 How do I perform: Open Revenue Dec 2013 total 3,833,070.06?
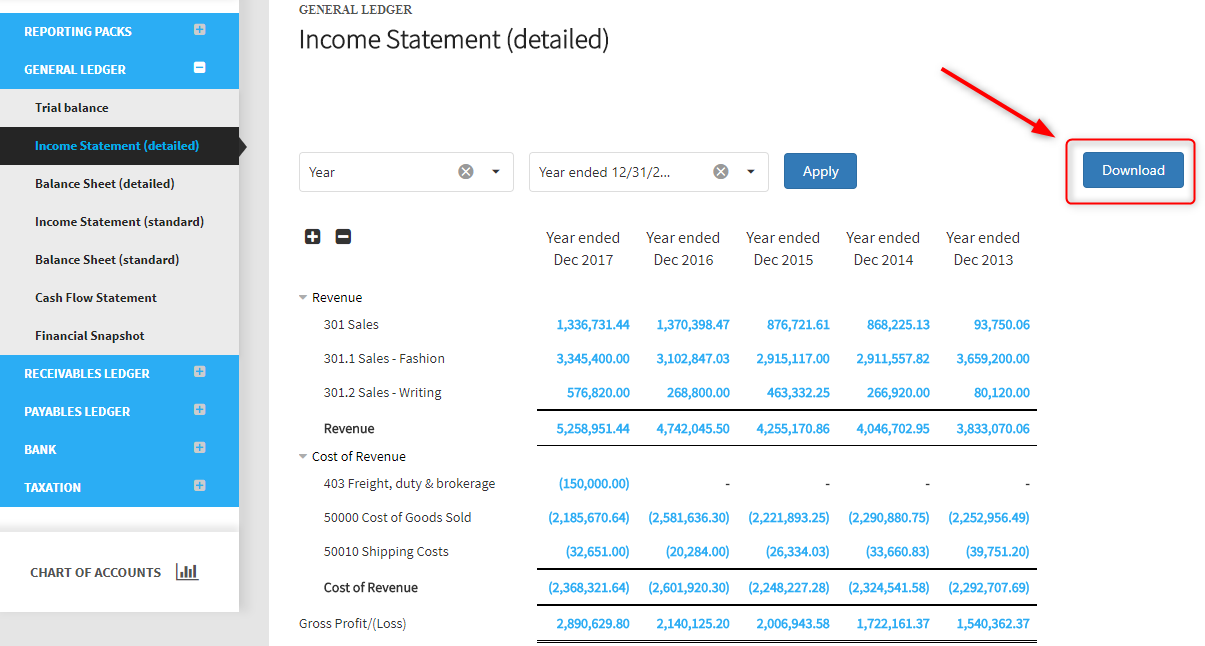click(x=993, y=429)
